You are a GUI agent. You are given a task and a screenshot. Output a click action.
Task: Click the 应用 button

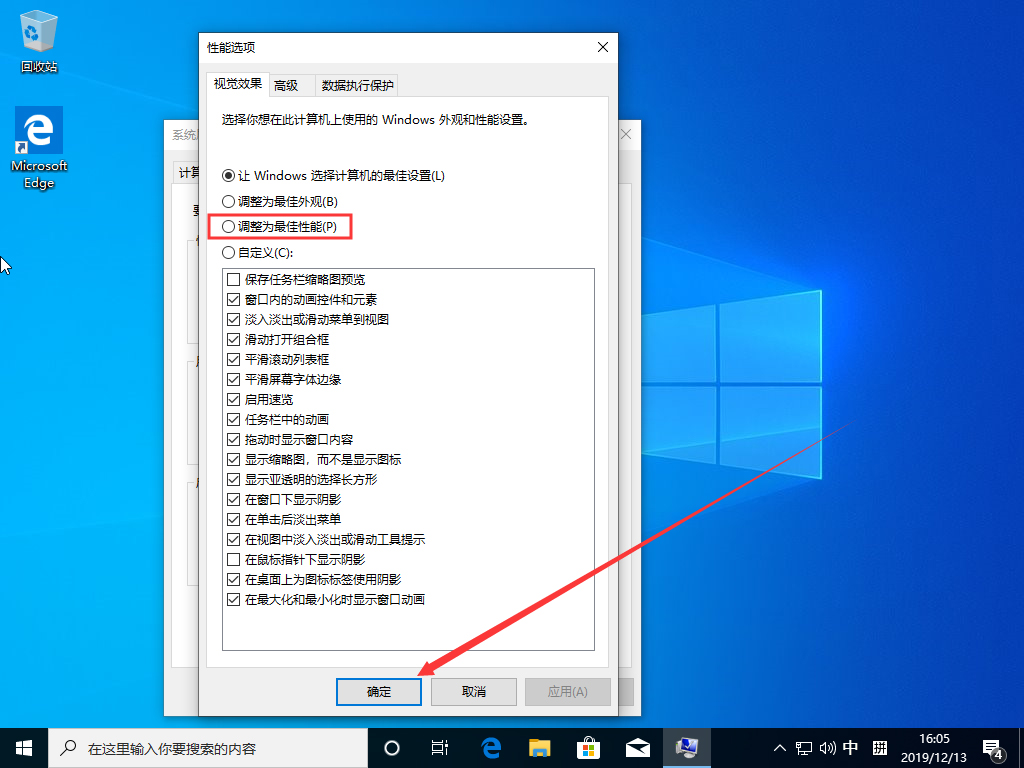(x=567, y=691)
